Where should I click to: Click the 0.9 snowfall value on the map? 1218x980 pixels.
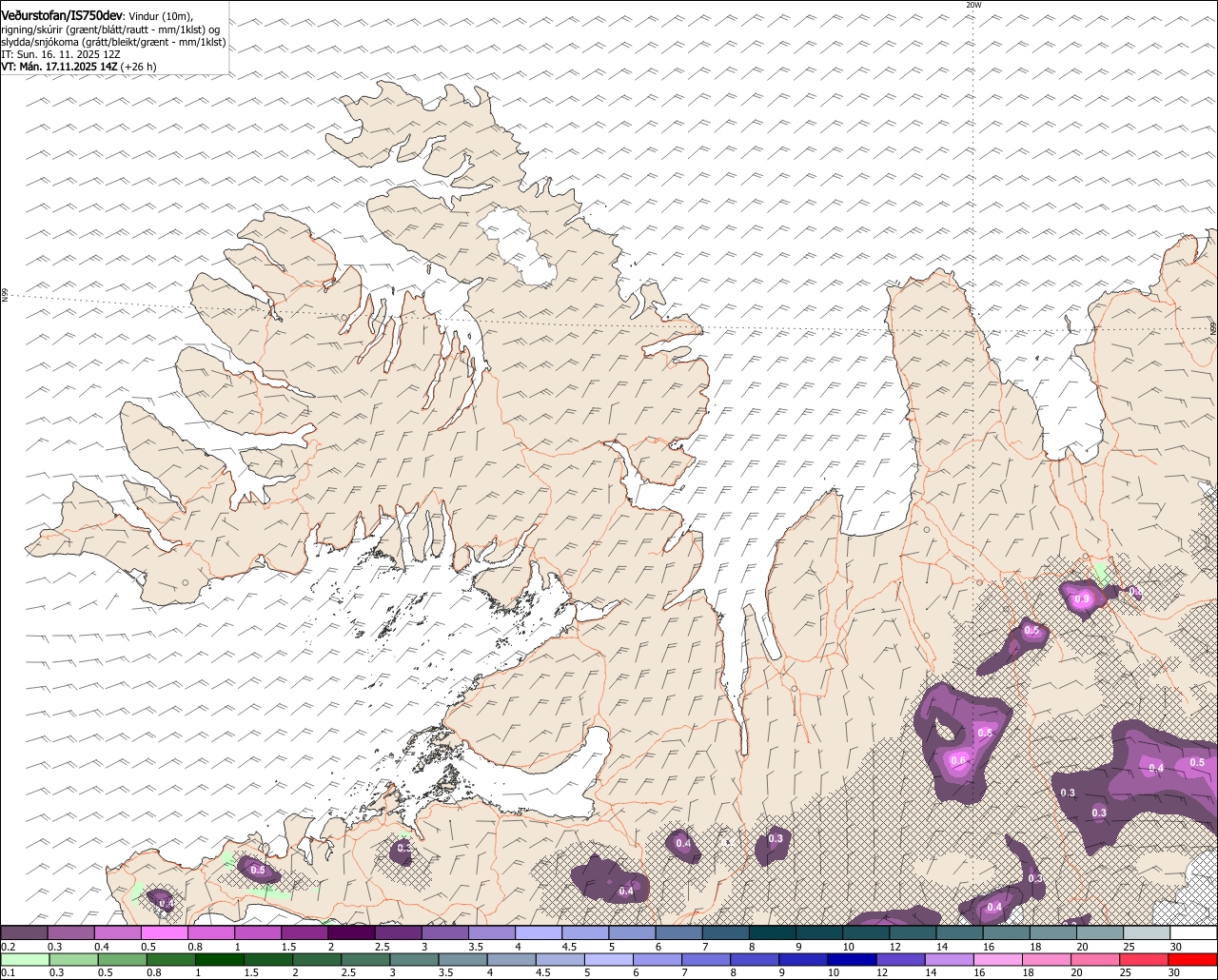(1082, 599)
